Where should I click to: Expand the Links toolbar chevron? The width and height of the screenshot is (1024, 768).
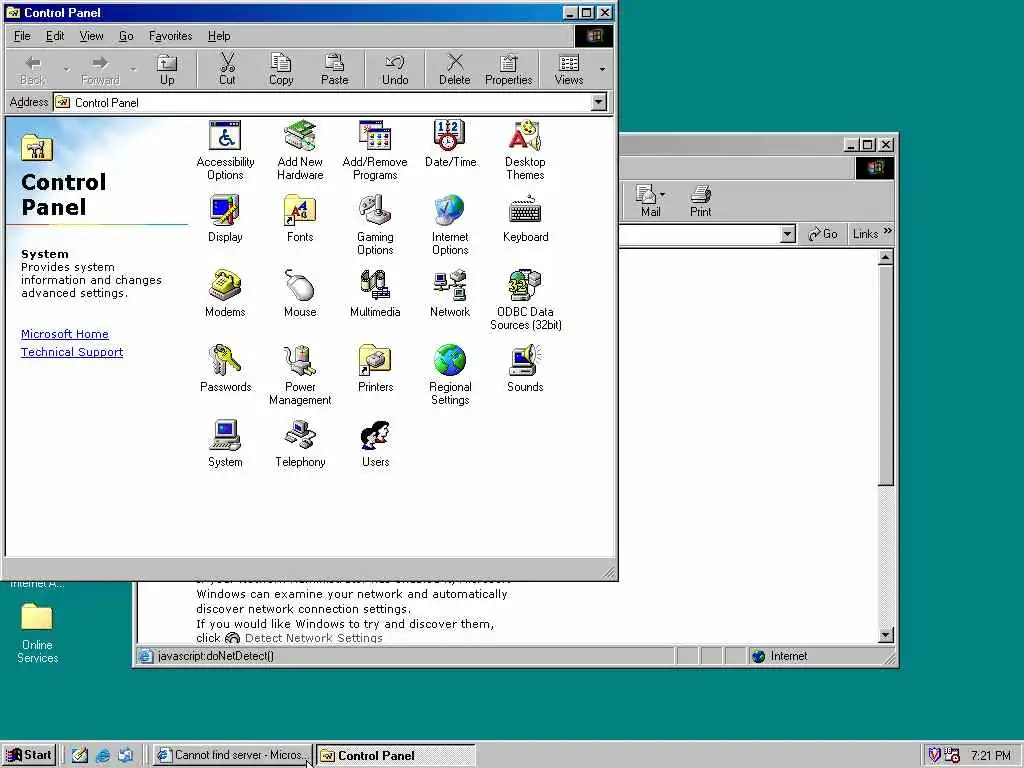pos(888,231)
